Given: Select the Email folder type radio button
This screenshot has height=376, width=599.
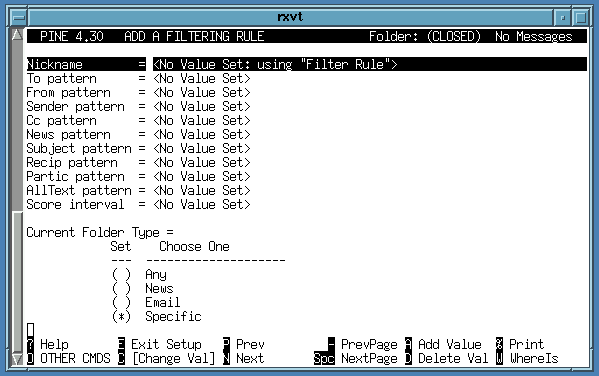Looking at the screenshot, I should click(x=121, y=303).
